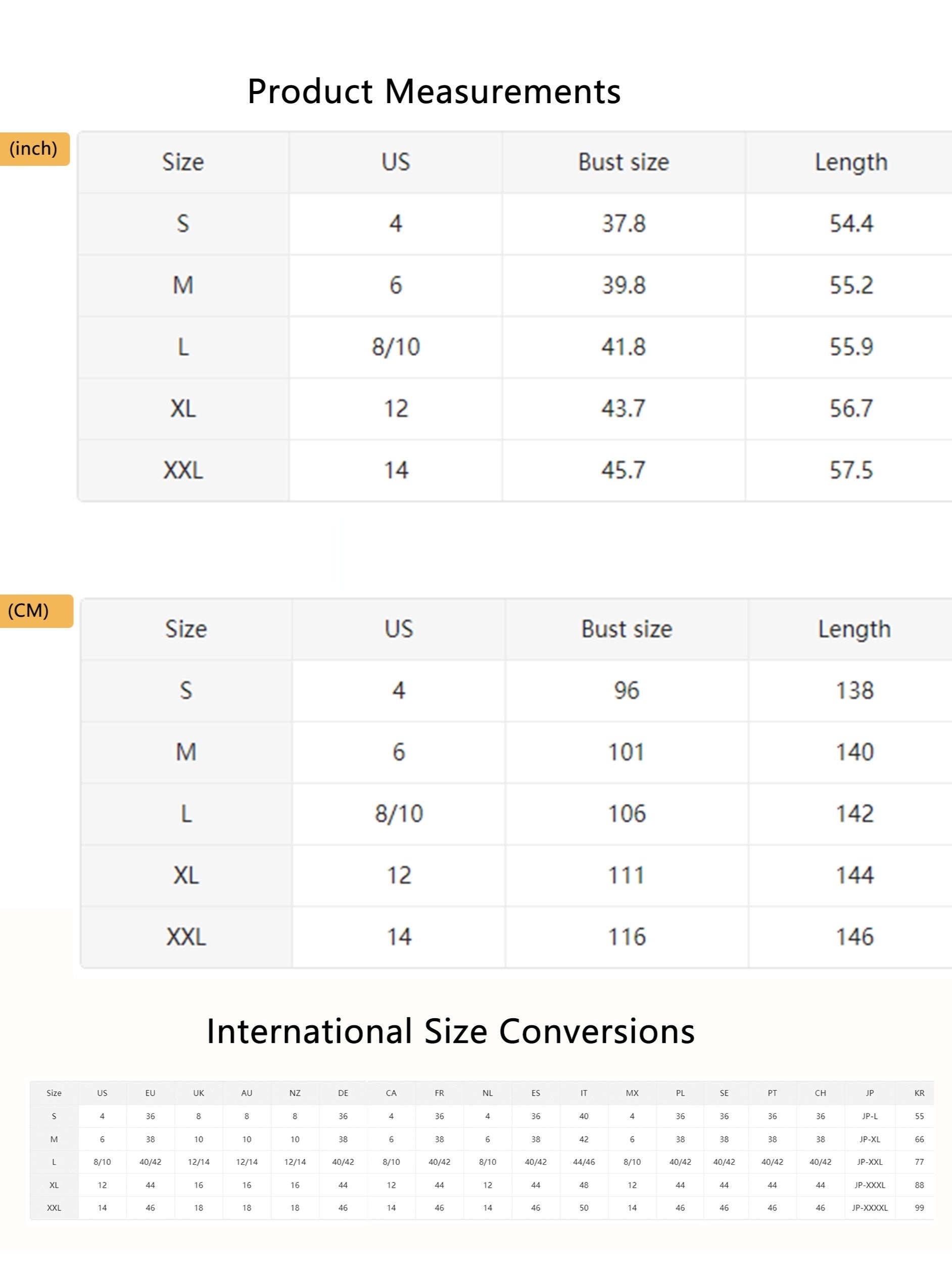Click the XXL row in the inch table
The width and height of the screenshot is (952, 1270).
[x=515, y=471]
